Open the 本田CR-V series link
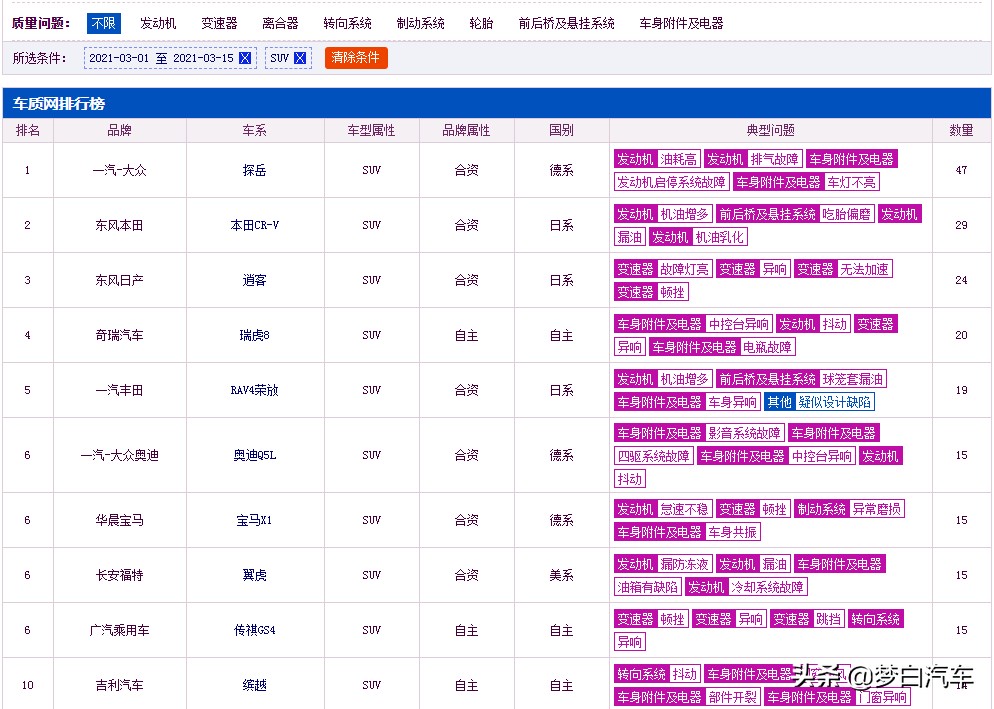The height and width of the screenshot is (709, 994). [x=254, y=225]
